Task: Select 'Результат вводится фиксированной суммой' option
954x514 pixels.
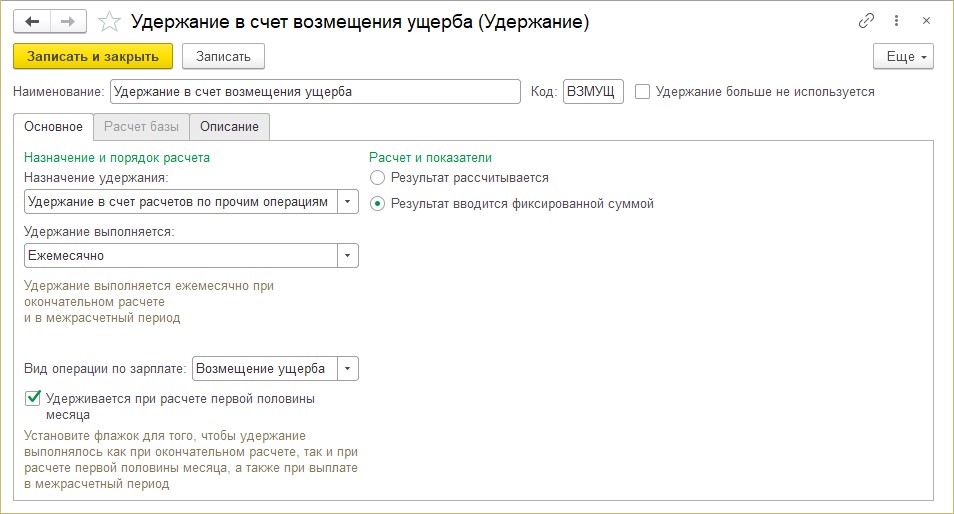Action: (377, 203)
